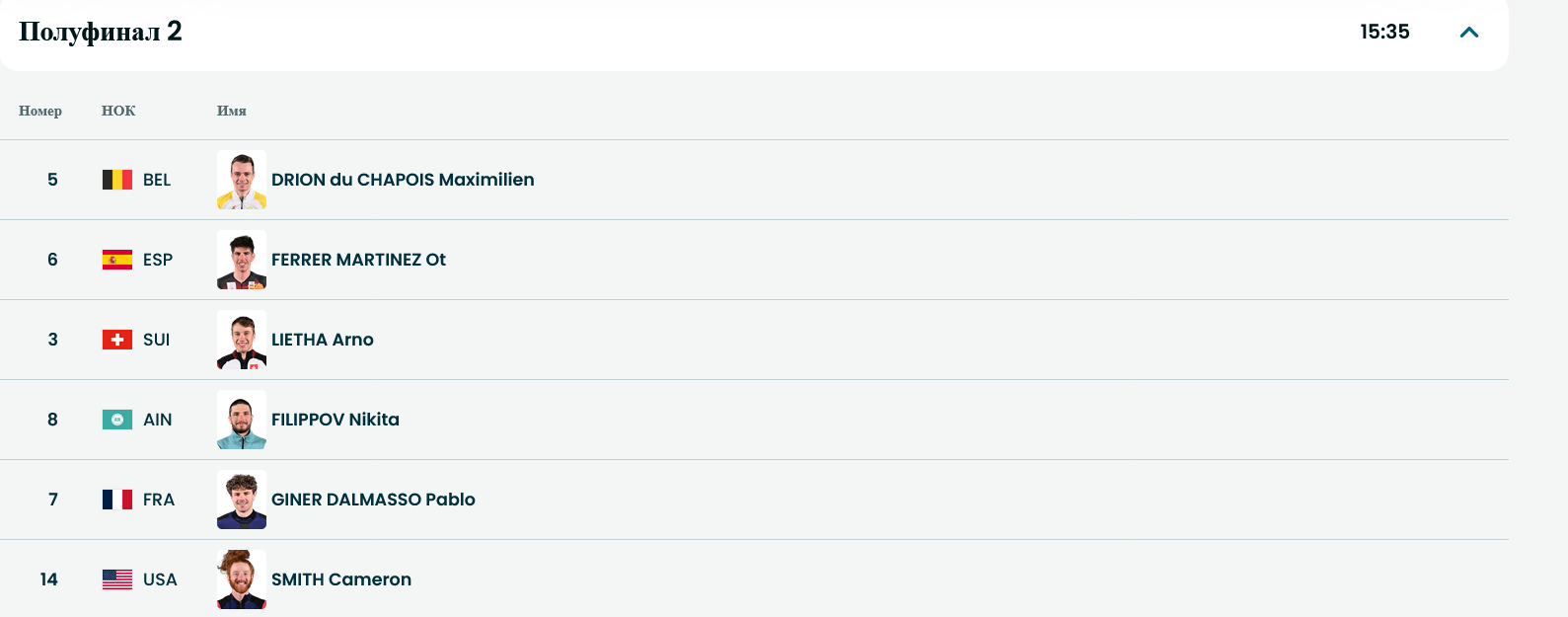Select FILIPPOV Nikita name link

point(336,420)
